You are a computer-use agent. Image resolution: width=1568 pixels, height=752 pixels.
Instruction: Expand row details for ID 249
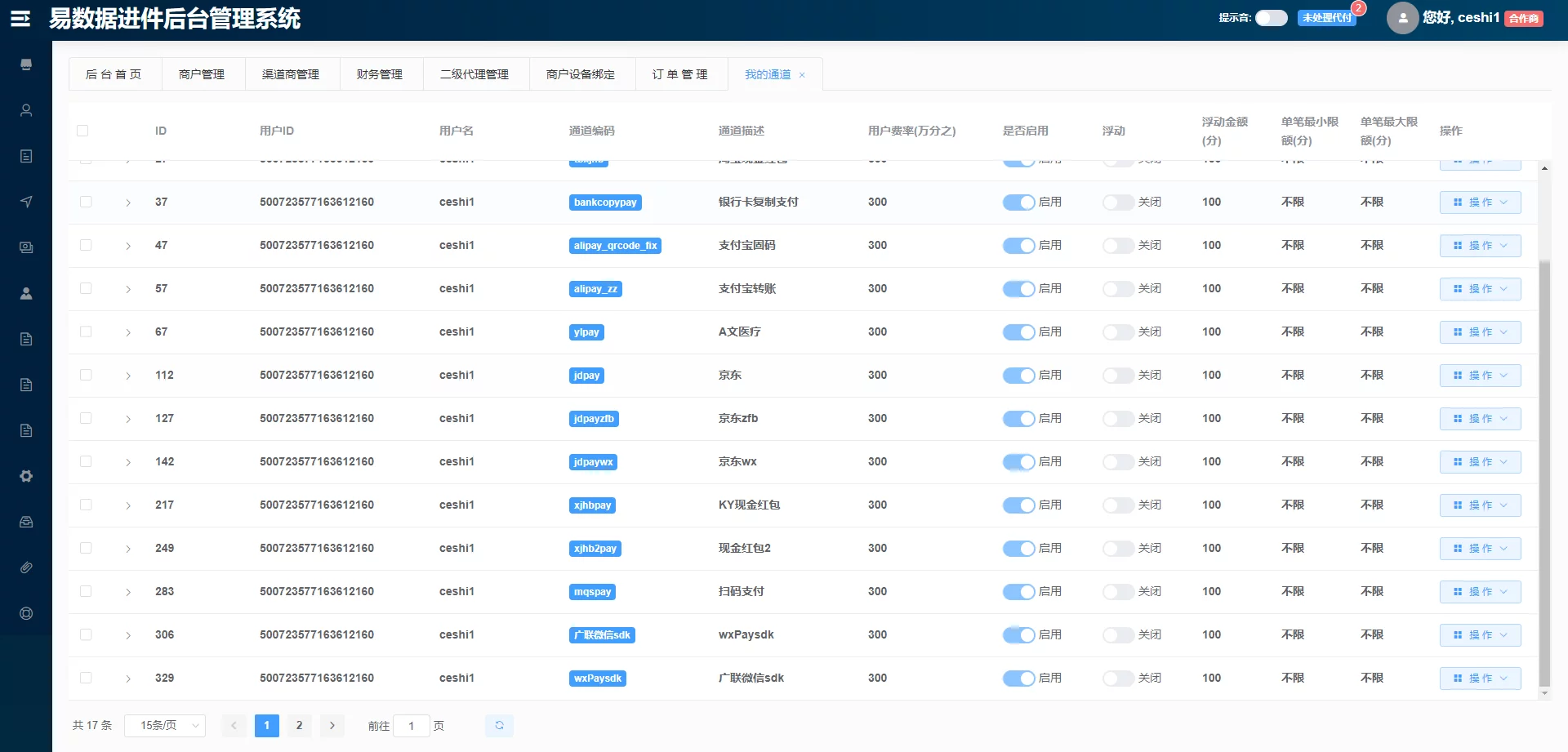(x=128, y=549)
